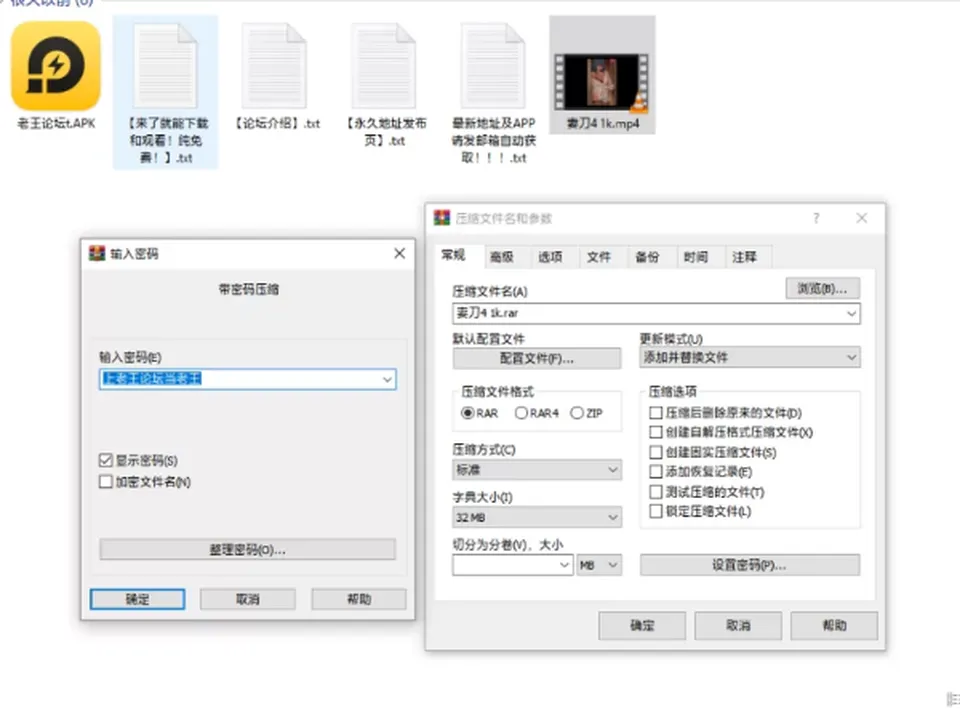Close the 输入密码 dialog
This screenshot has width=960, height=709.
(x=400, y=253)
